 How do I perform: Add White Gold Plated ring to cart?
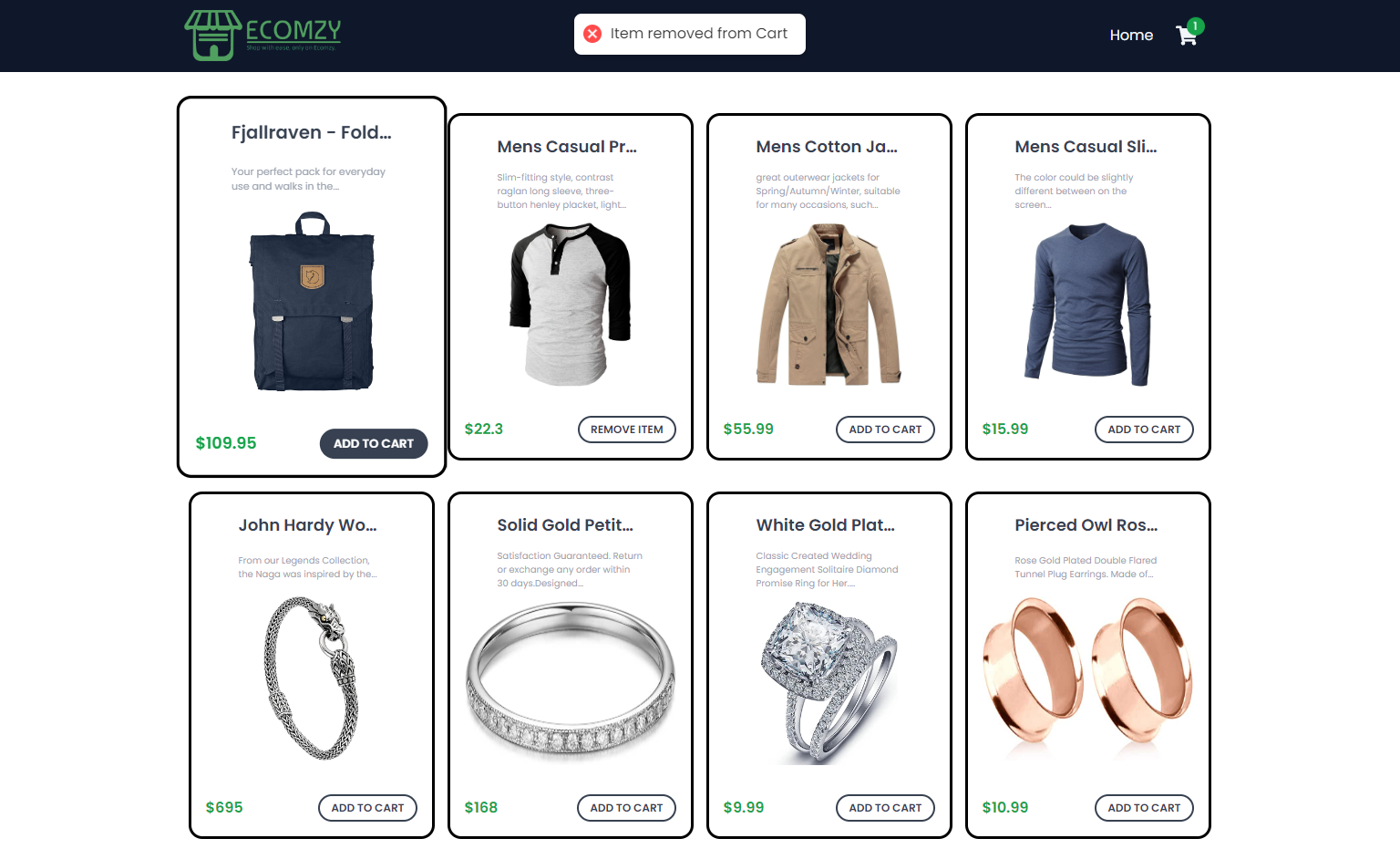885,808
